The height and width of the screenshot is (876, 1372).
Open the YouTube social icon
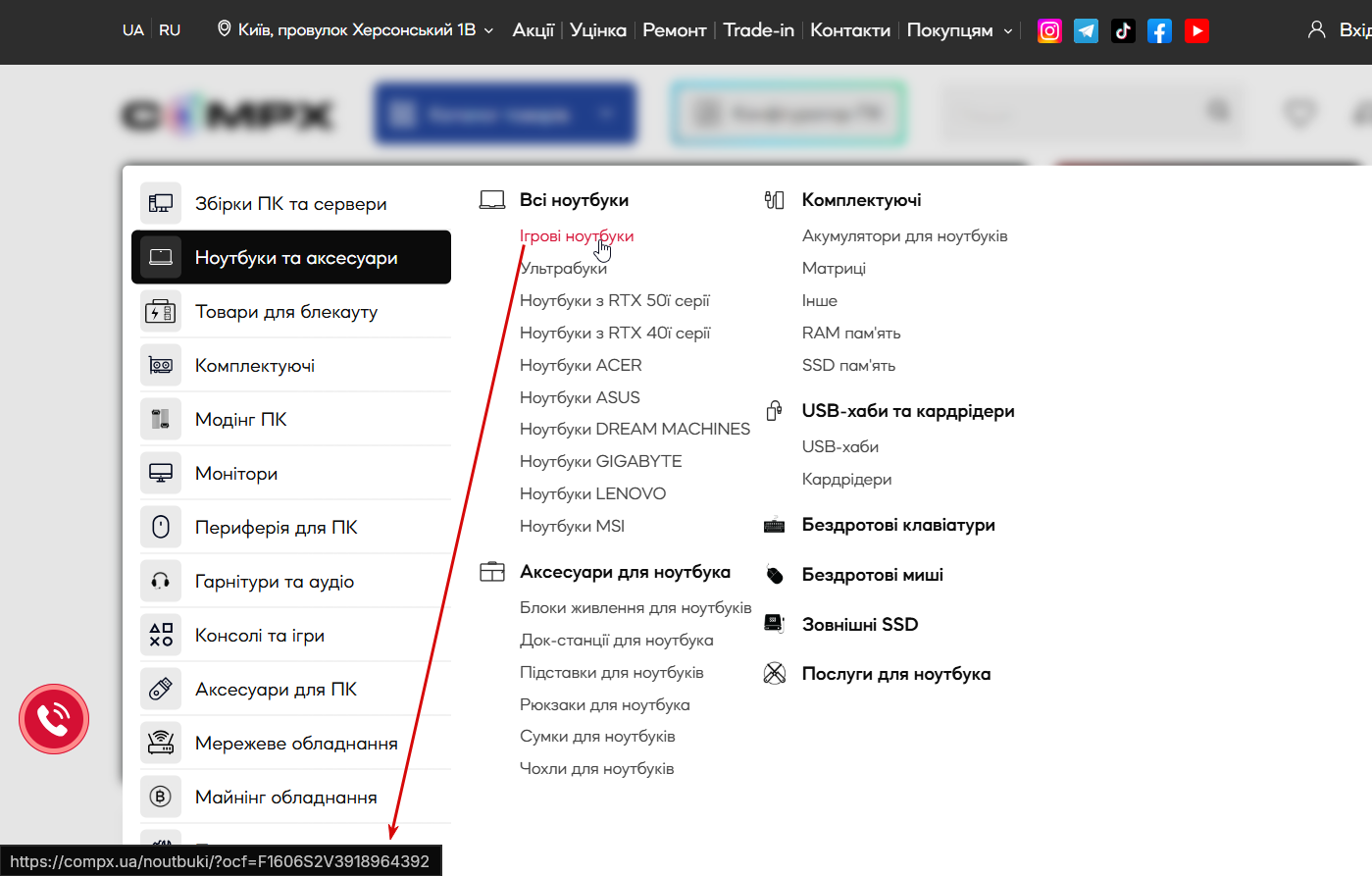point(1196,31)
